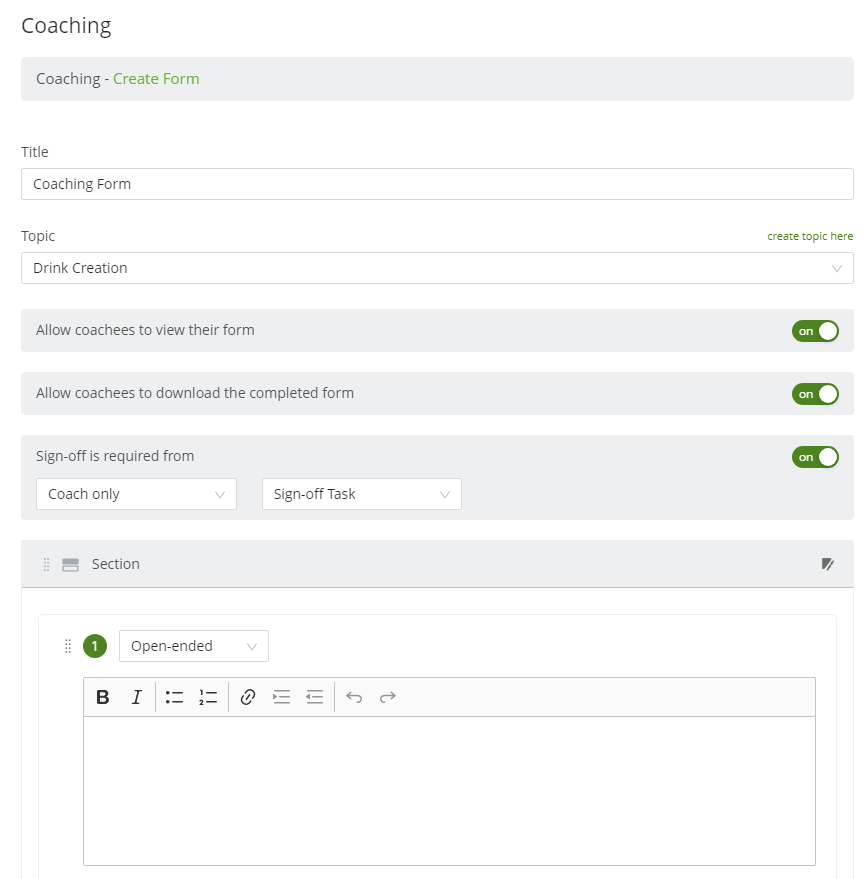Viewport: 863px width, 879px height.
Task: Expand the Sign-off Task dropdown
Action: pos(362,494)
